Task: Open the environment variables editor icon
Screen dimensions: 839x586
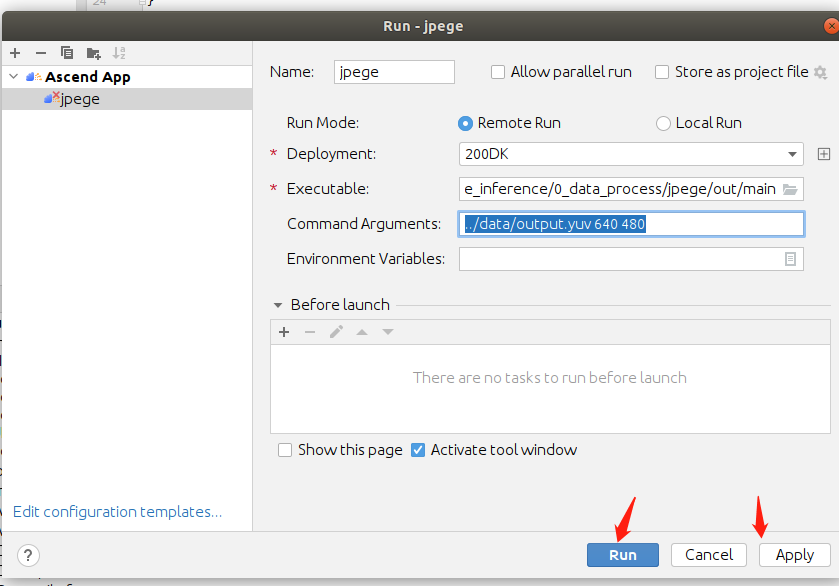Action: pyautogui.click(x=790, y=259)
